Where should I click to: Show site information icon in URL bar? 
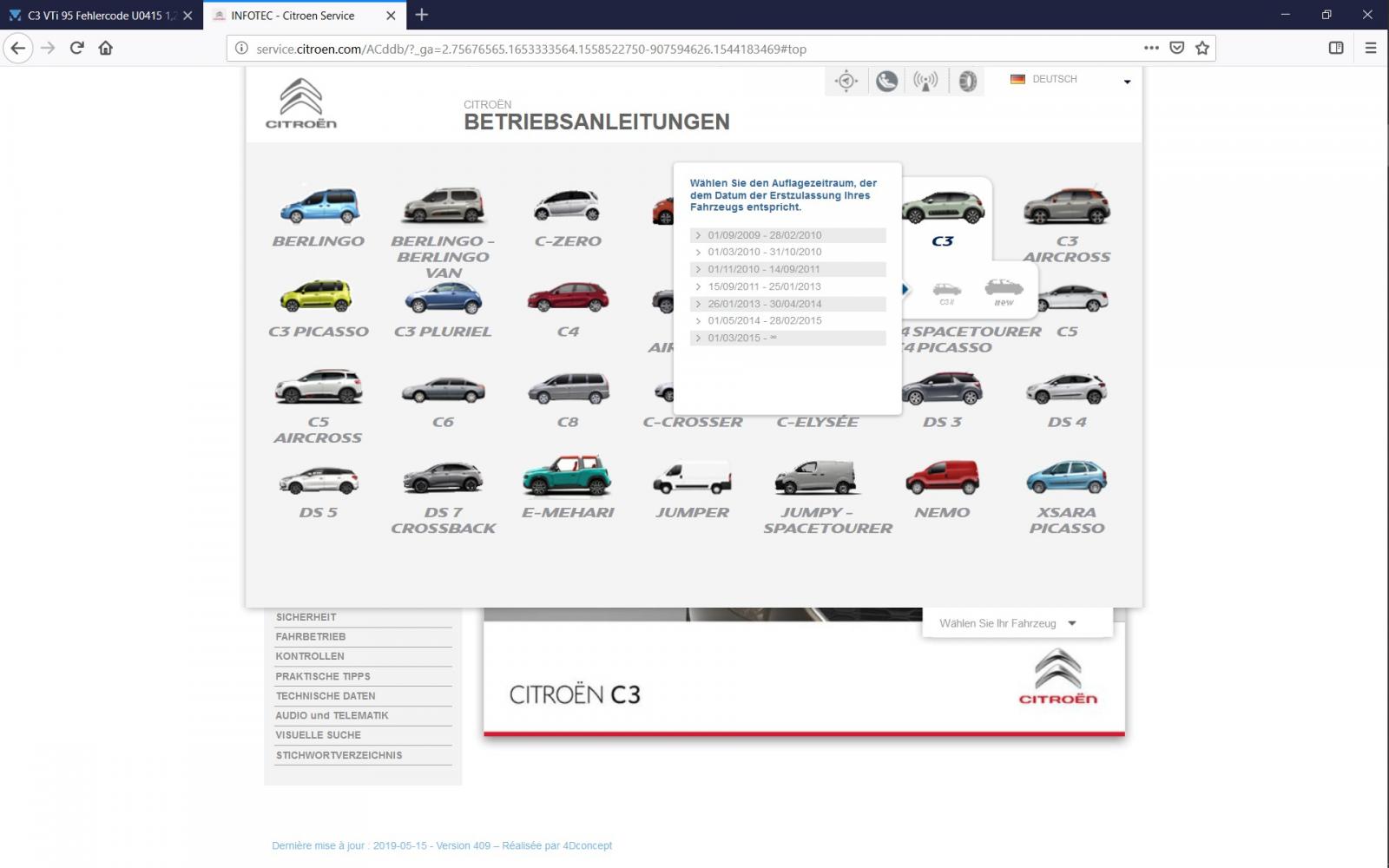(x=241, y=48)
